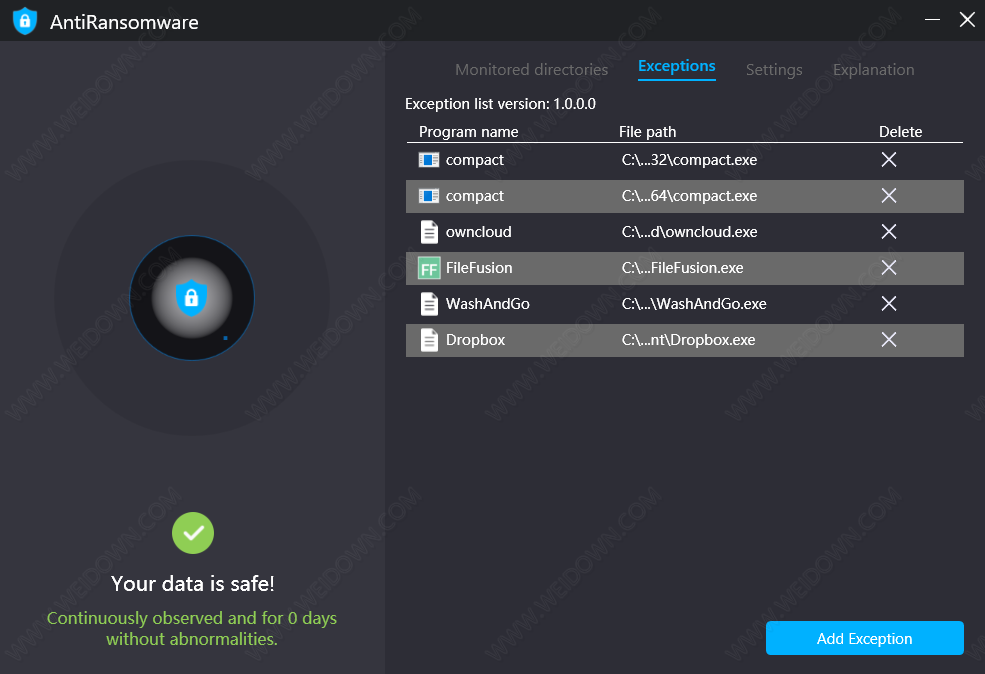Image resolution: width=985 pixels, height=674 pixels.
Task: Click the path C:\...64\compact.exe
Action: point(689,196)
